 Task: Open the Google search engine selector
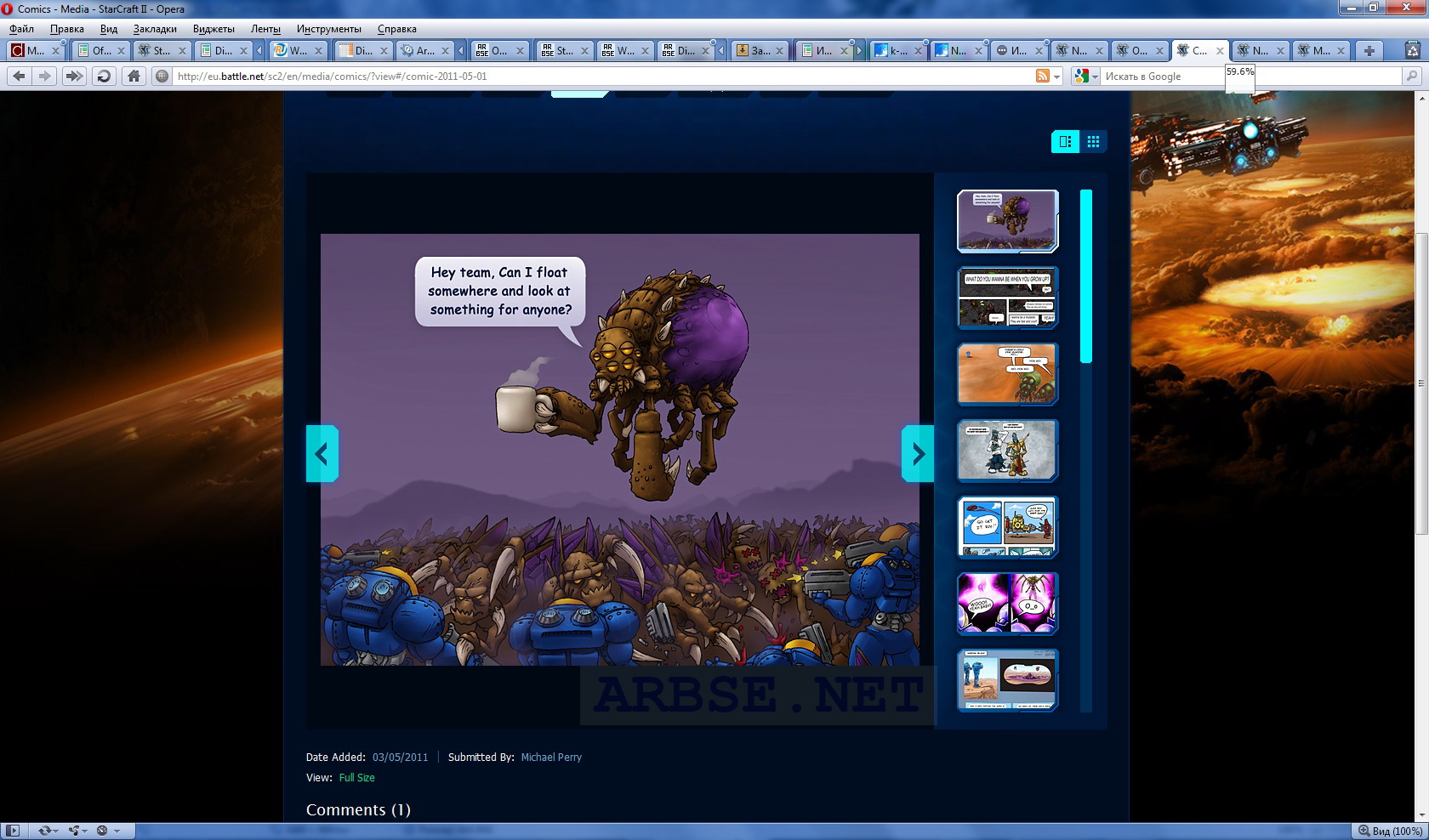pyautogui.click(x=1086, y=76)
